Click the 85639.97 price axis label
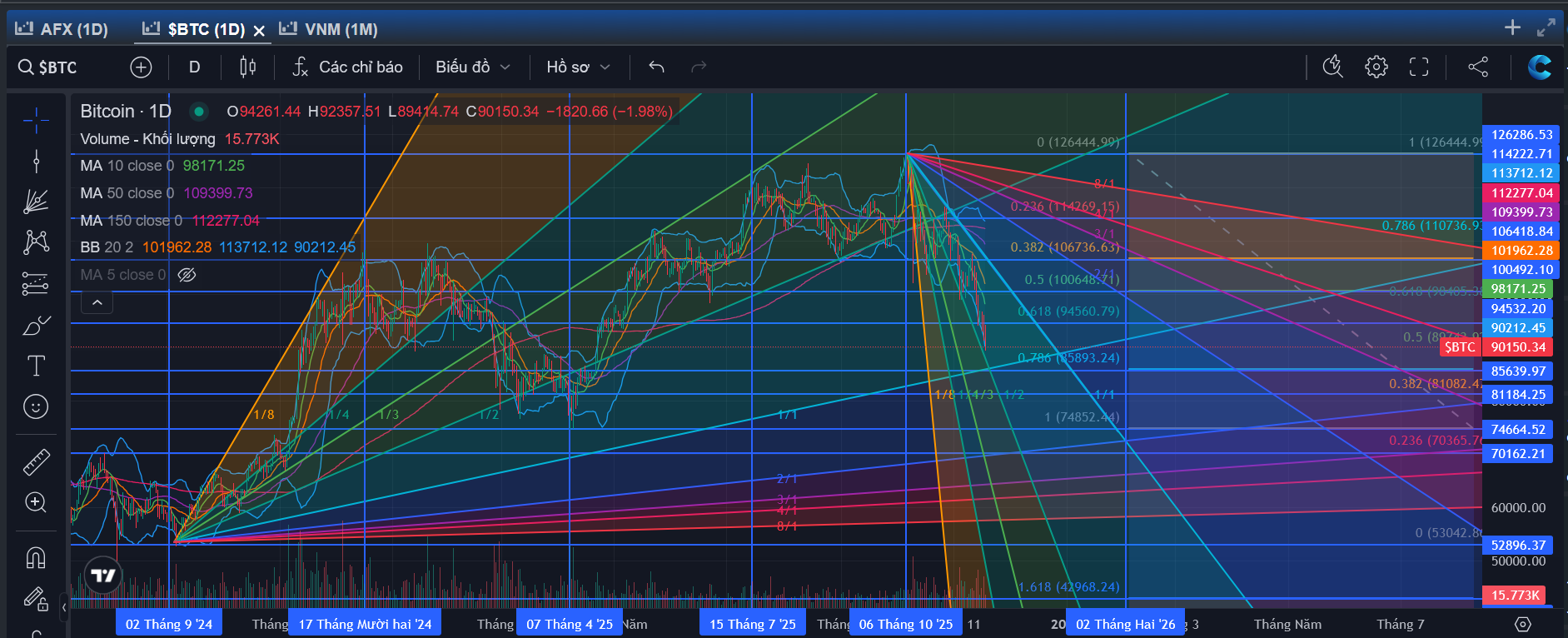Screen dimensions: 1568x638 1518,371
